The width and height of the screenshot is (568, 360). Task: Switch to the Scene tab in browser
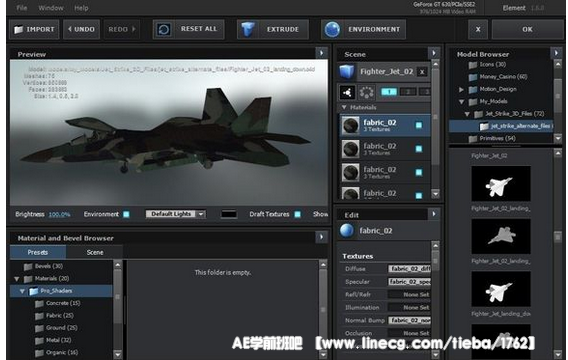(x=95, y=252)
